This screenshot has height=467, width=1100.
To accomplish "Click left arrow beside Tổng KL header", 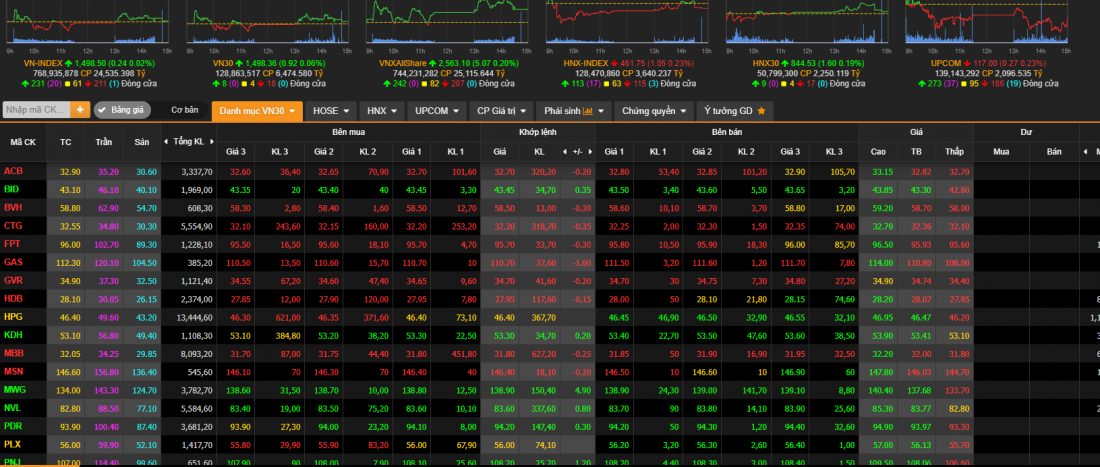I will pos(165,142).
